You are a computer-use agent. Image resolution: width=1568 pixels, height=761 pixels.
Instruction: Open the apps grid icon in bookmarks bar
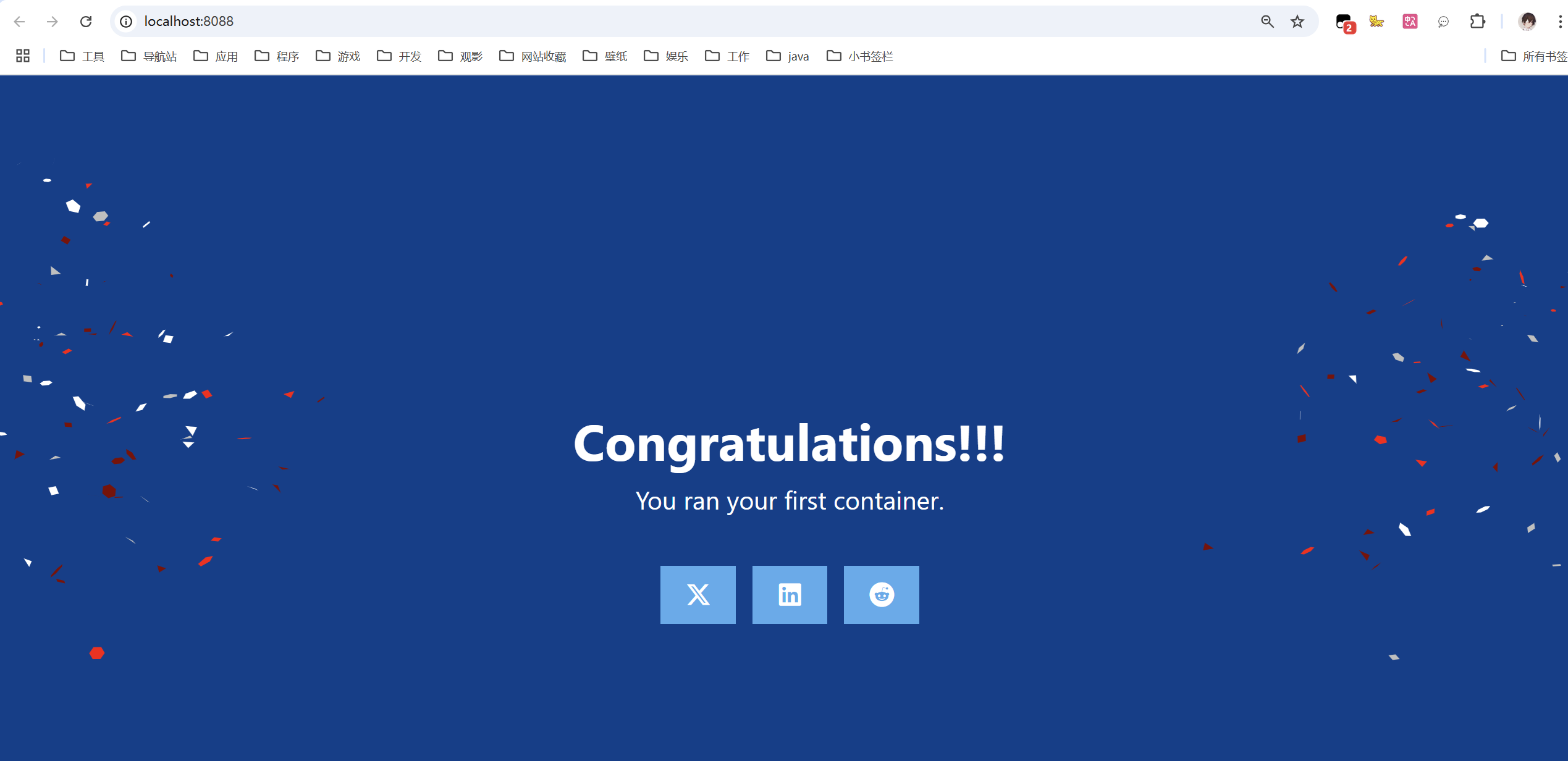click(x=23, y=56)
